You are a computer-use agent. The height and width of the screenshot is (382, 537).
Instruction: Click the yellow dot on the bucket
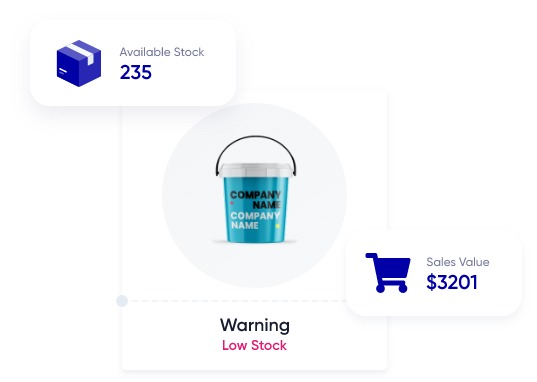(x=278, y=226)
